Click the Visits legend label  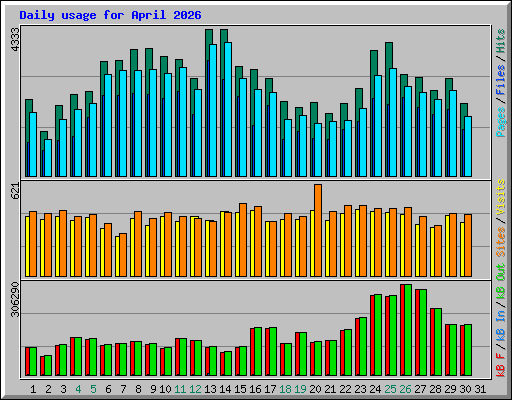point(501,197)
